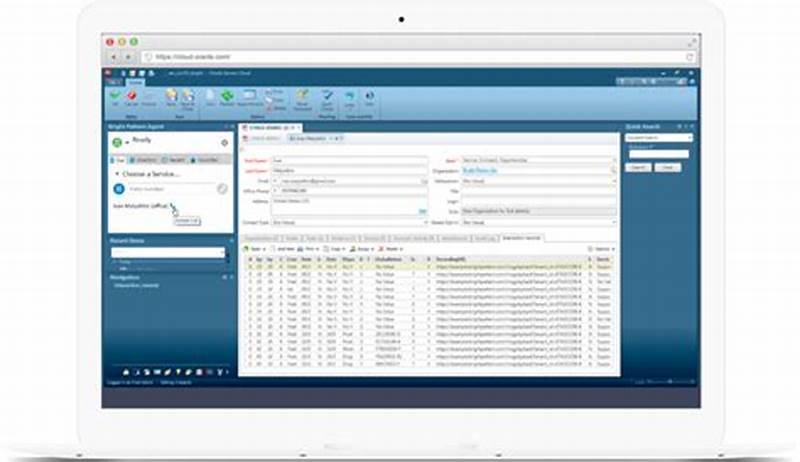Screen dimensions: 800x462
Task: Click the Reset Password ribbon icon
Action: (x=303, y=95)
